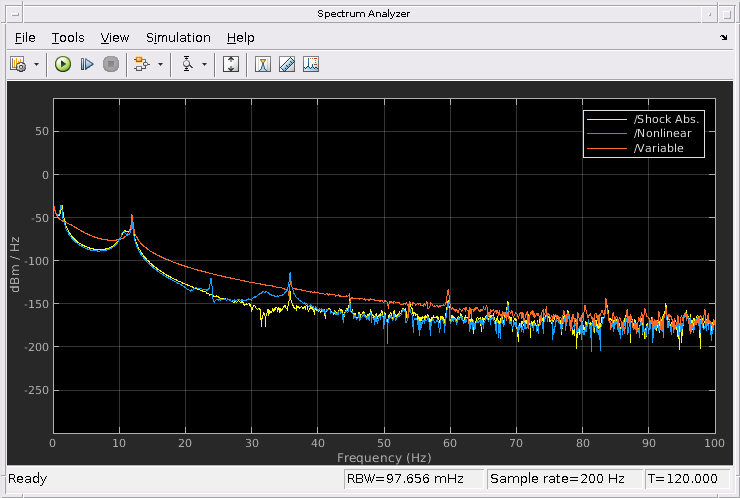The image size is (740, 498).
Task: Run the simulation with the play button
Action: point(62,64)
